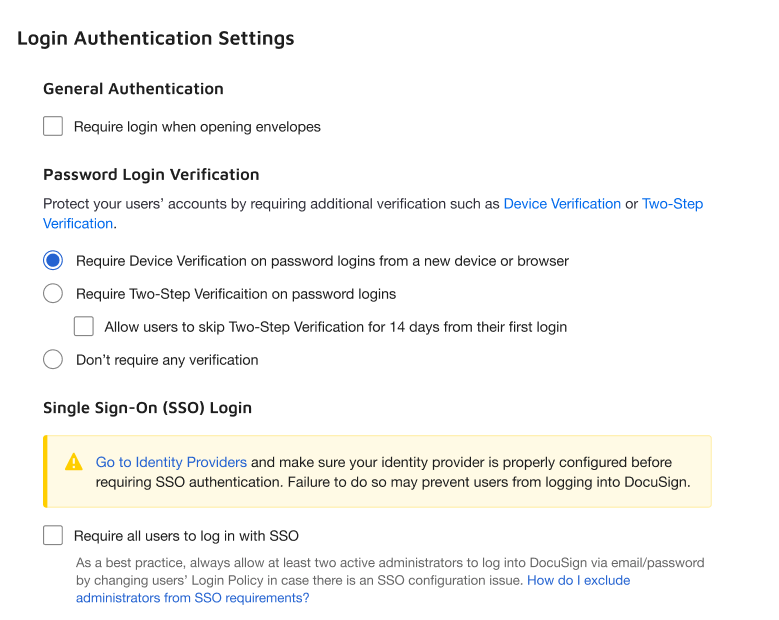Click the Password Login Verification heading
This screenshot has height=620, width=779.
[x=151, y=174]
